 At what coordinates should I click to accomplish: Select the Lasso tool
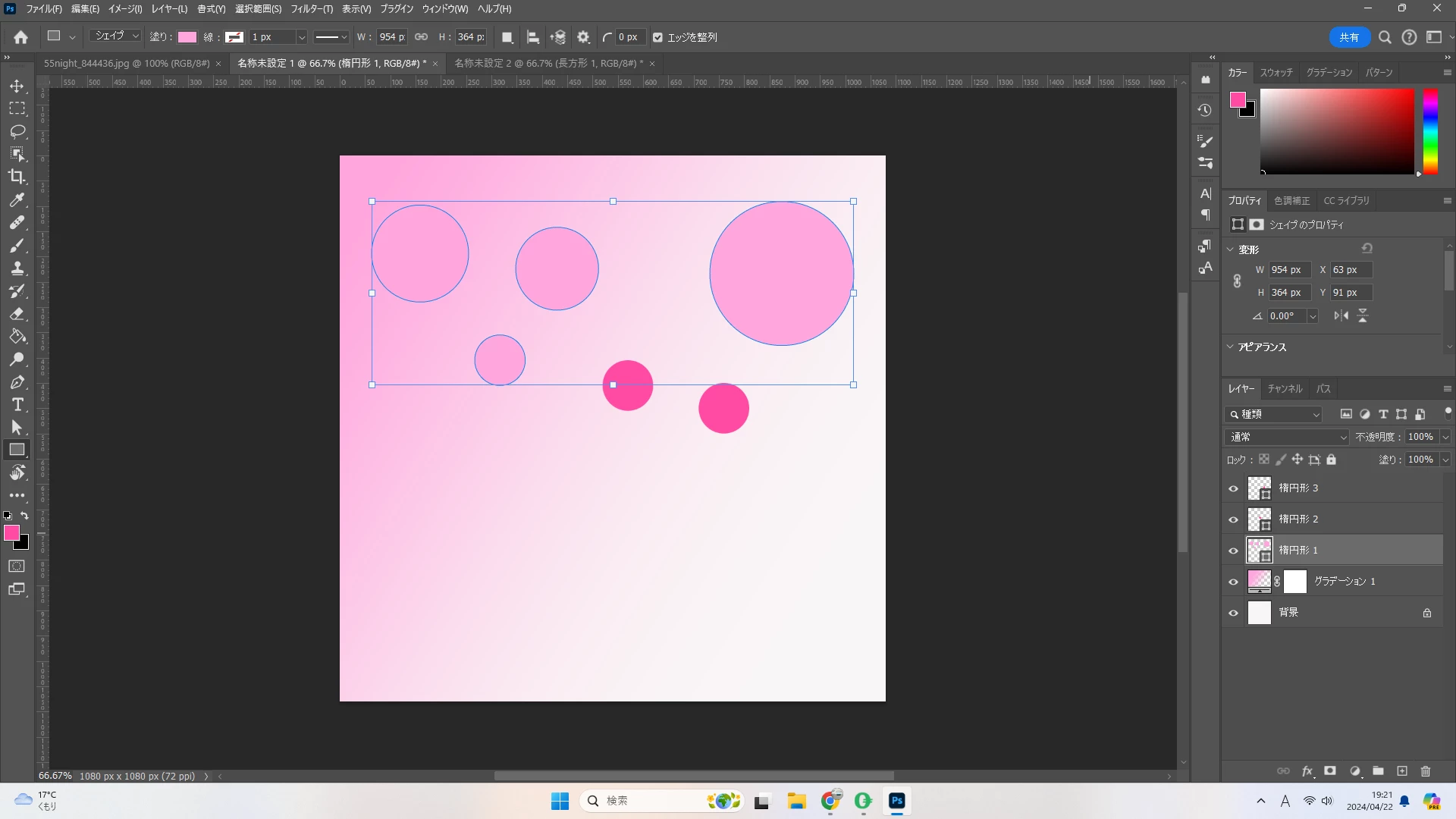(x=17, y=131)
